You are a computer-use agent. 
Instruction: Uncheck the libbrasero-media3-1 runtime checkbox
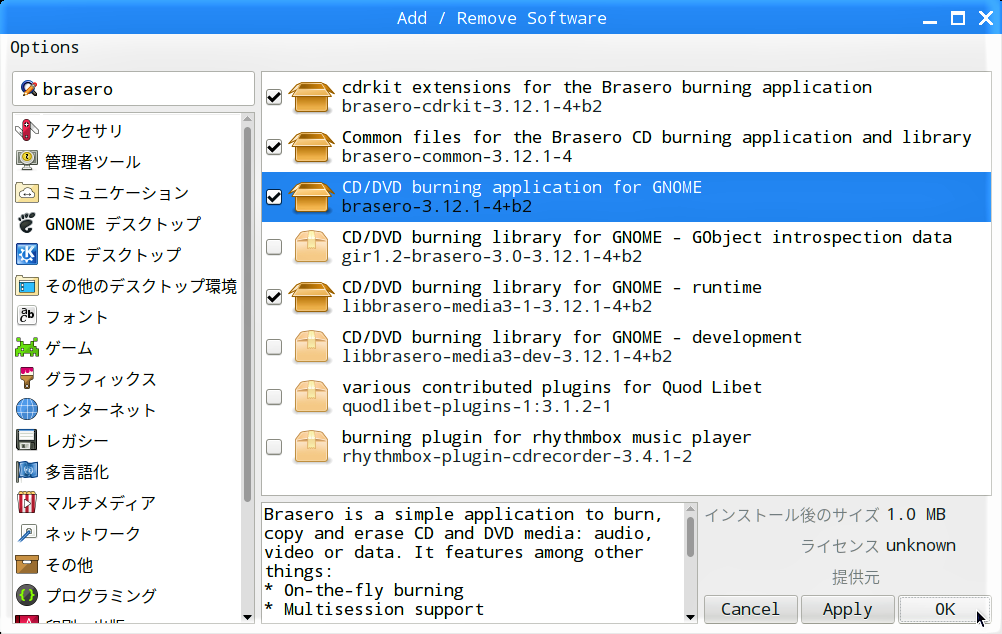pyautogui.click(x=274, y=297)
